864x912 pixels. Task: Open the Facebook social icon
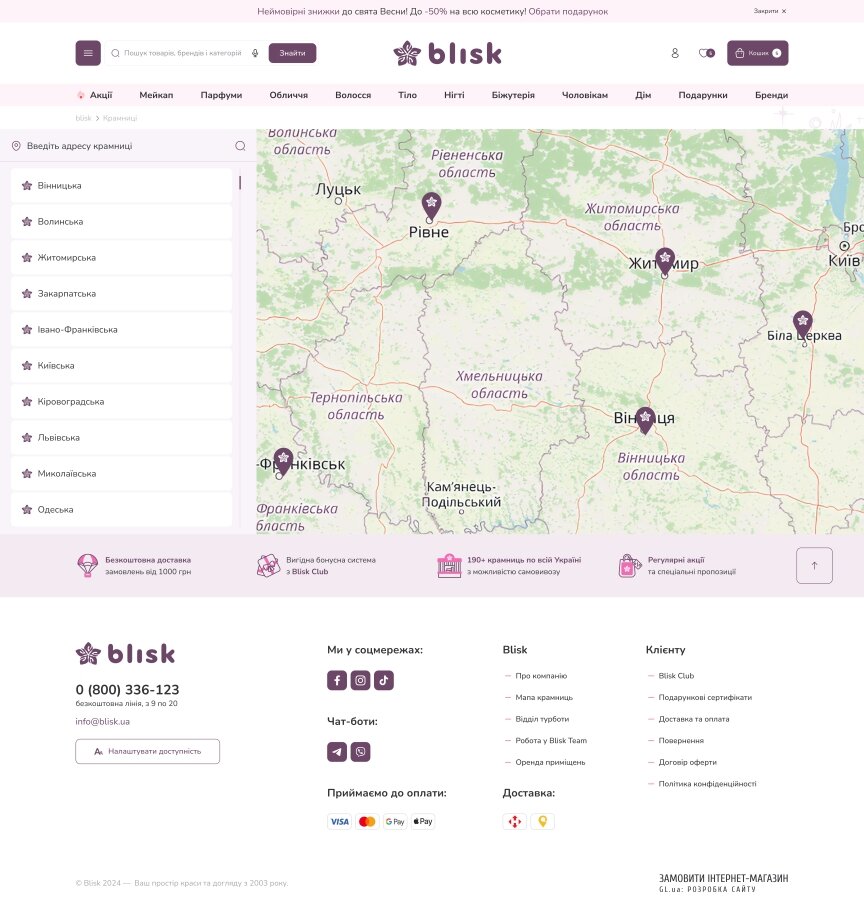point(337,680)
